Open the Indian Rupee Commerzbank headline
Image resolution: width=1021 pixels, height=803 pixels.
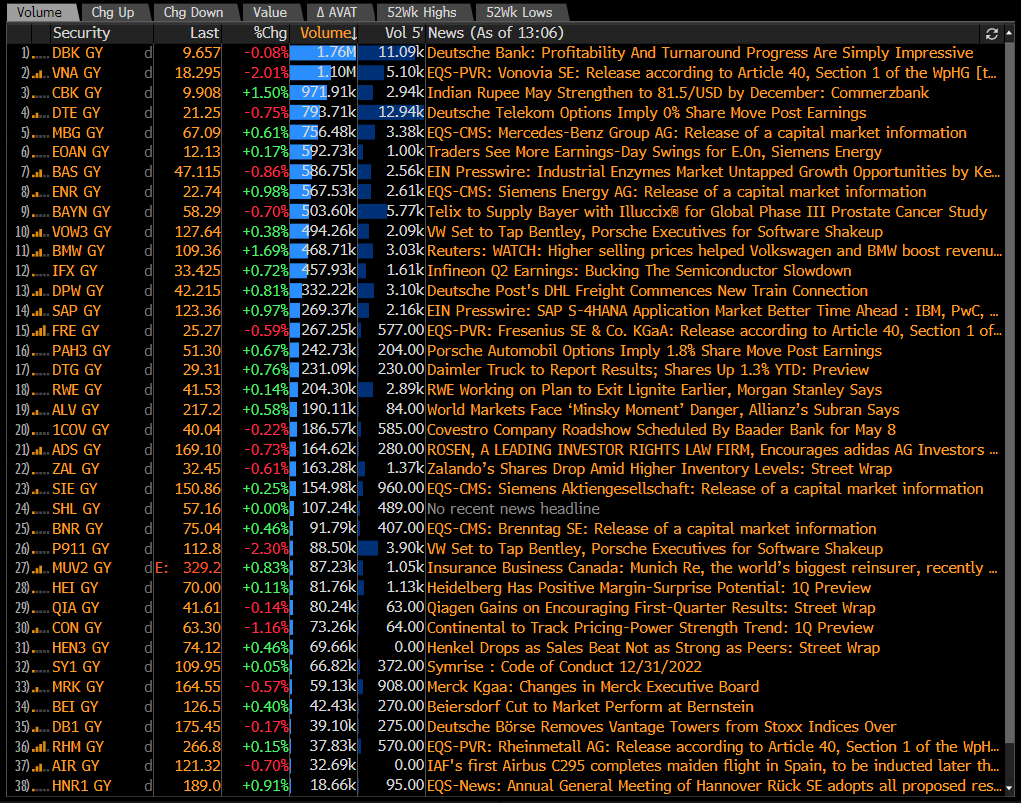pos(678,93)
